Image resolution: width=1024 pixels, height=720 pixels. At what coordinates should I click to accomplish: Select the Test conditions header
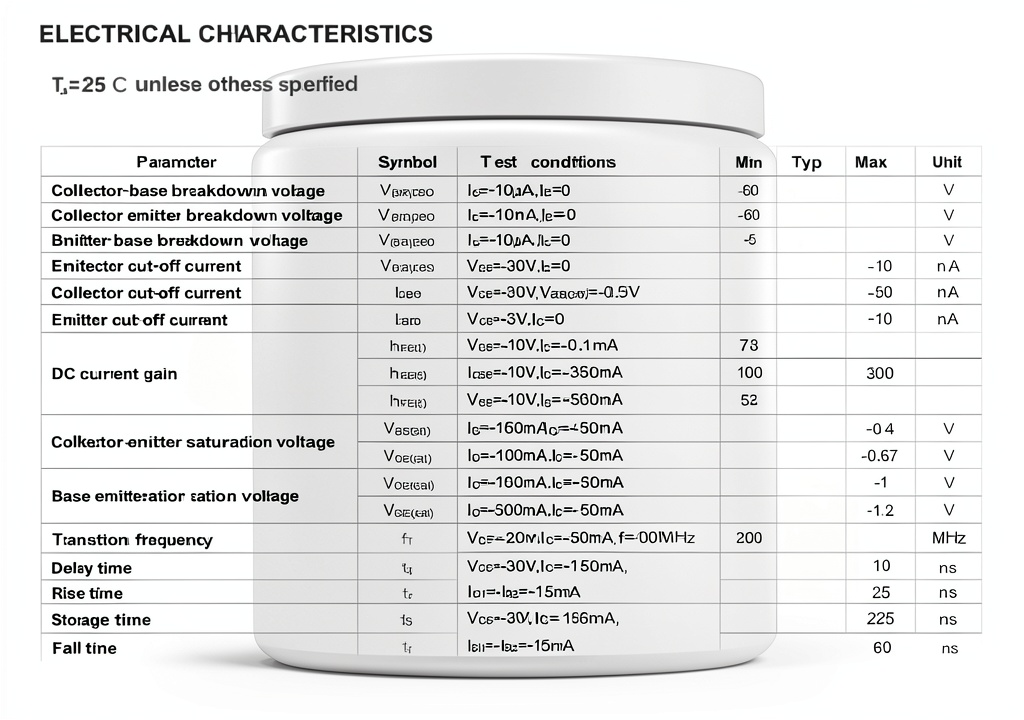[547, 162]
